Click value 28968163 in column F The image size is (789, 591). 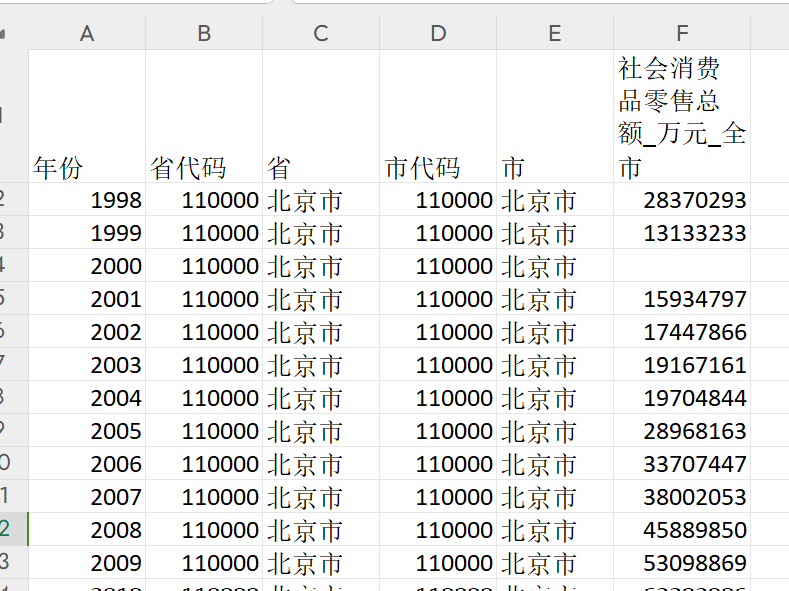[682, 431]
